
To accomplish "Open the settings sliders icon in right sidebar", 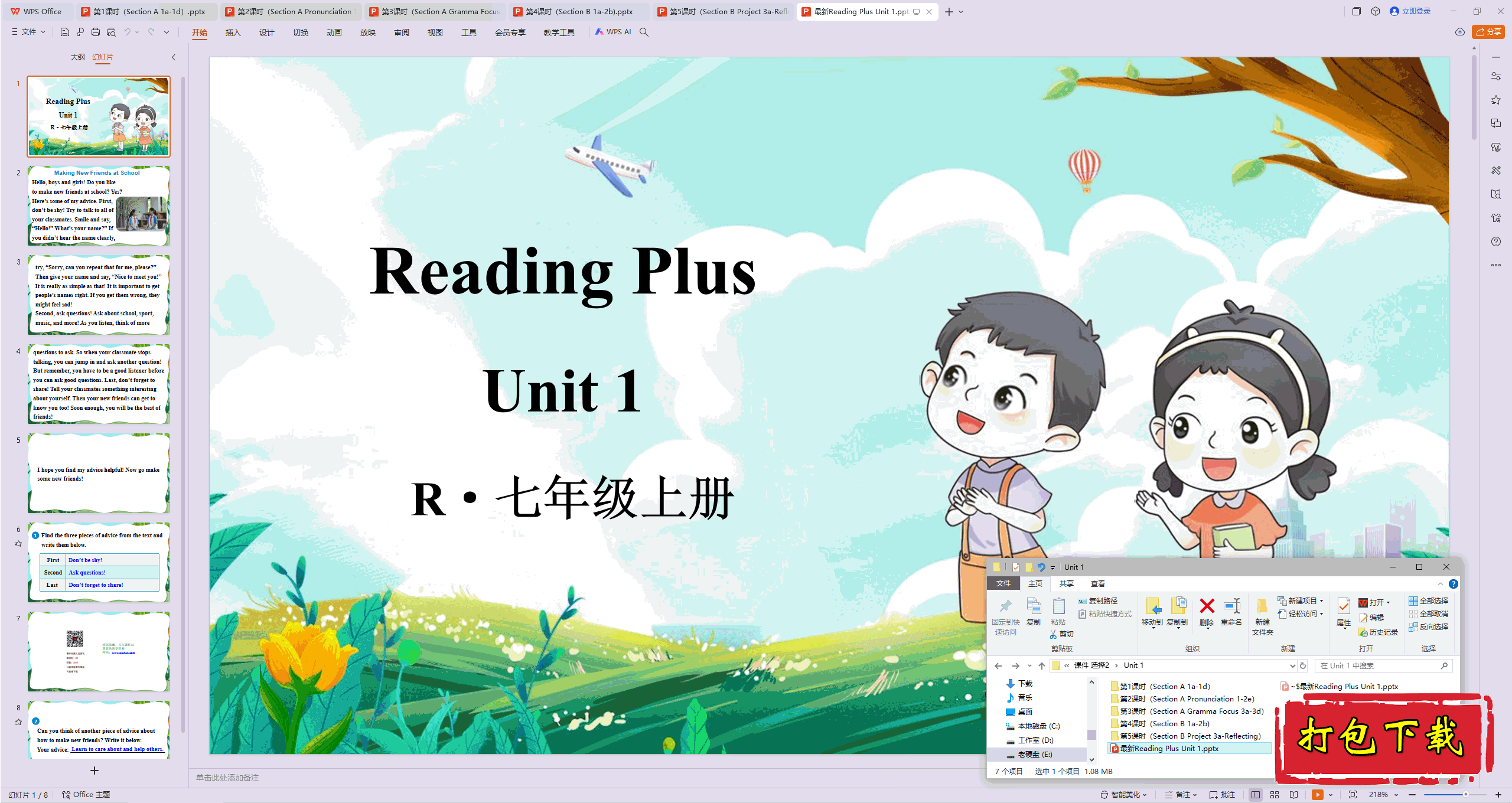I will (x=1496, y=76).
